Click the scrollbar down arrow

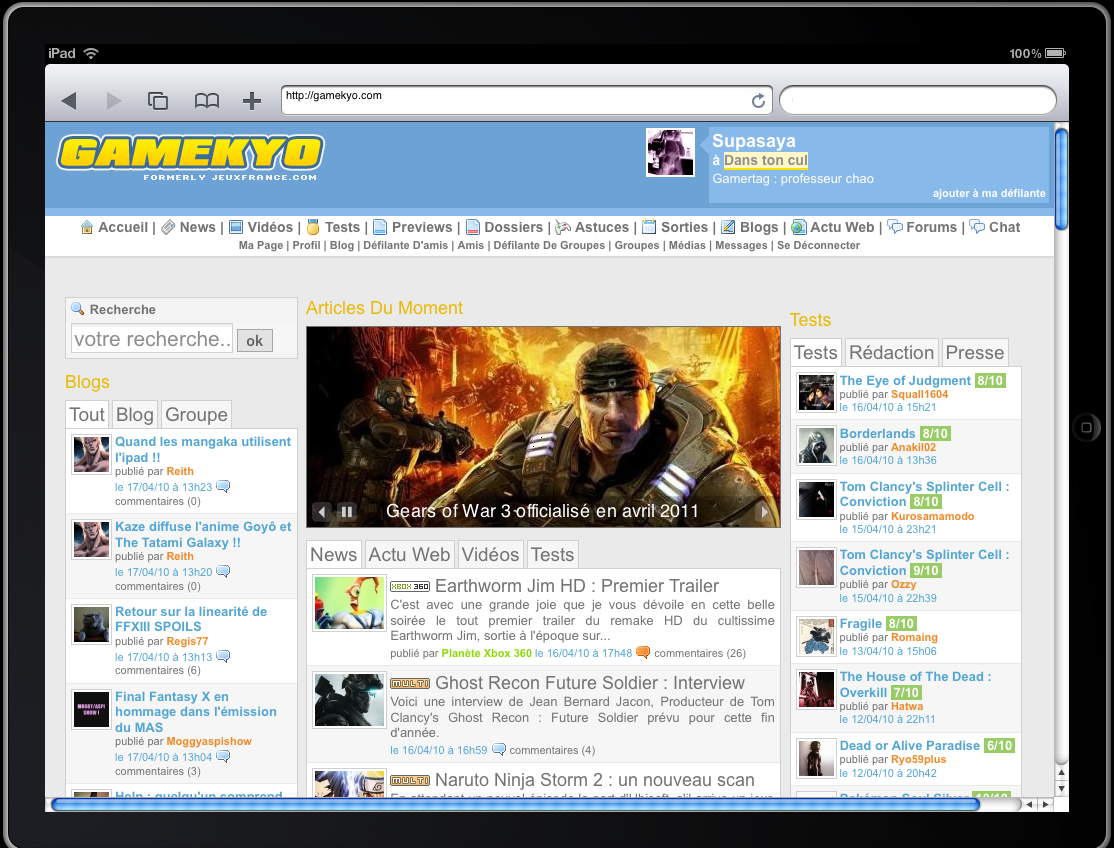(x=1061, y=788)
